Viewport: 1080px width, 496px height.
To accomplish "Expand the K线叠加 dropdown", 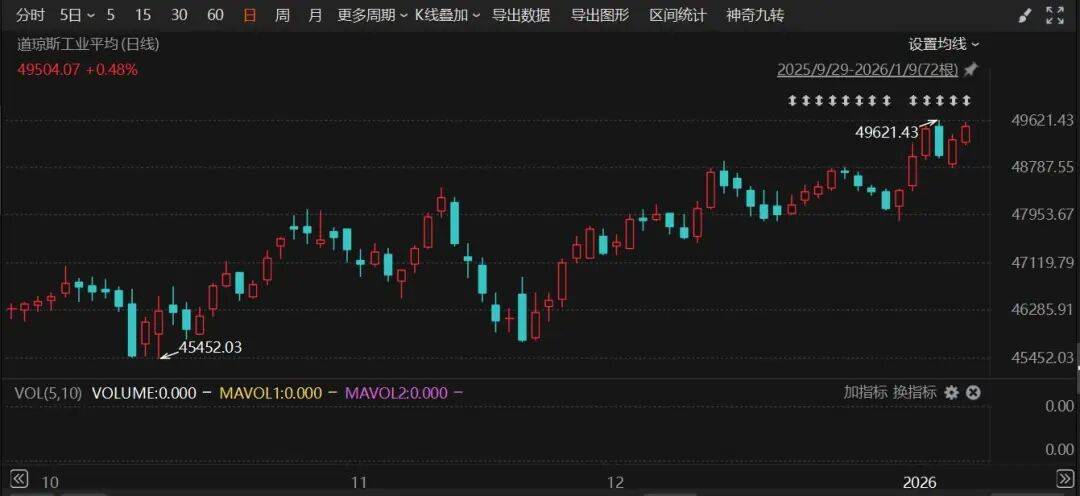I will pos(447,15).
